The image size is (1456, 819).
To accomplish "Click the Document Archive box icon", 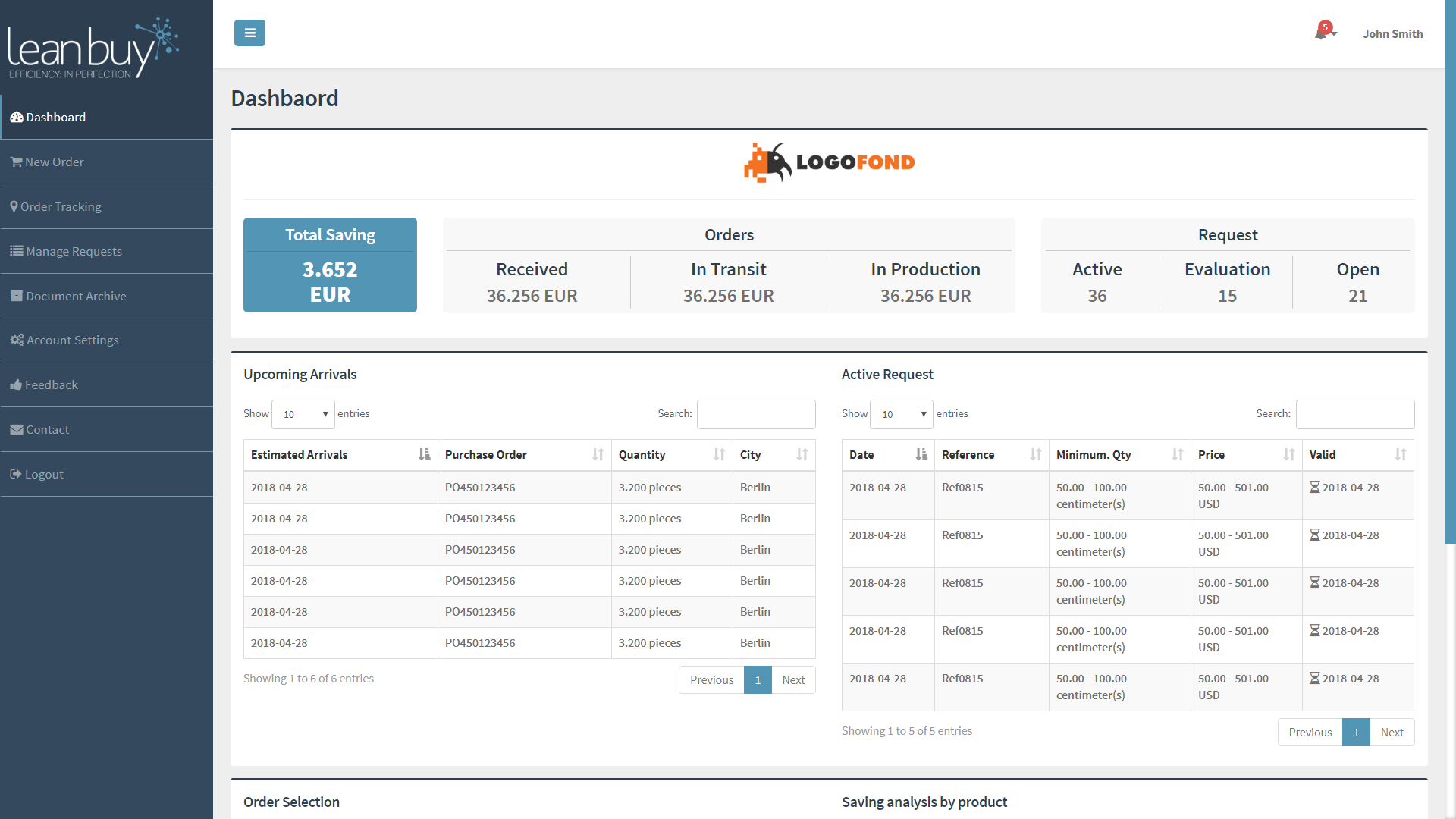I will pyautogui.click(x=16, y=296).
